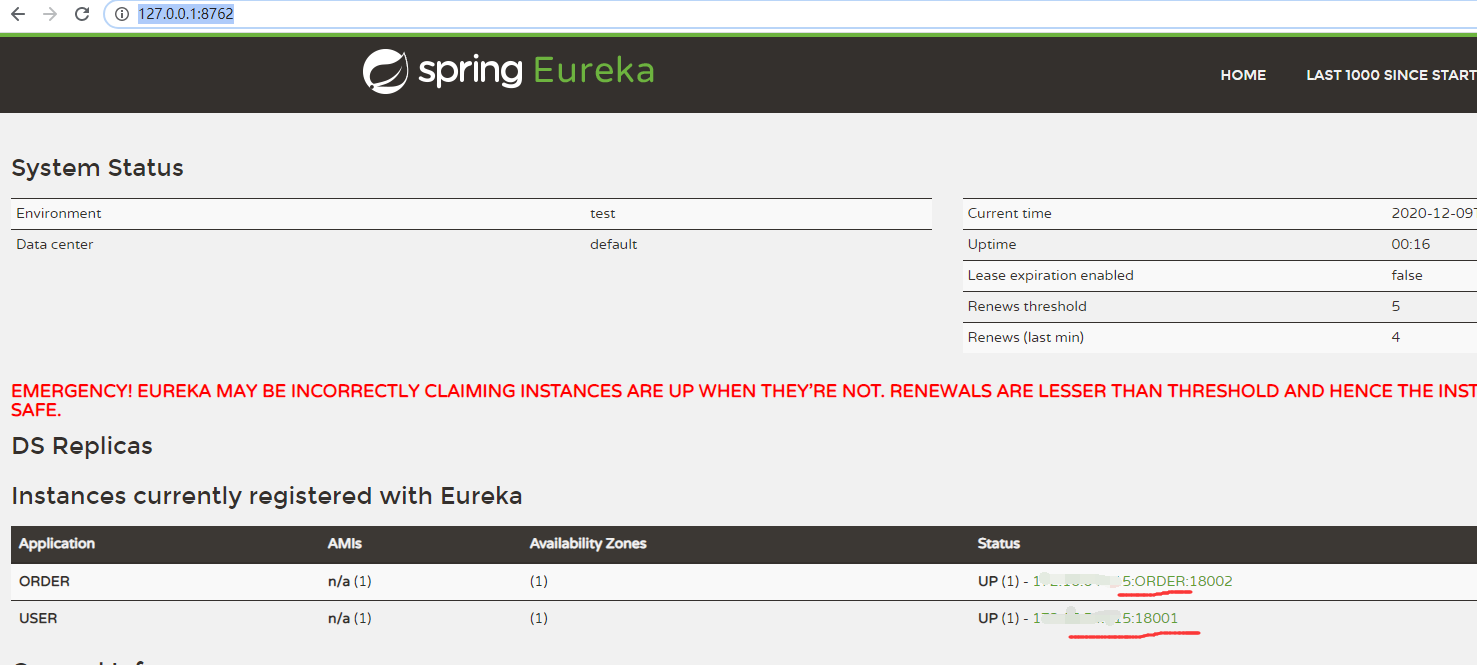Click the Renews threshold label
This screenshot has height=665, width=1477.
1027,306
